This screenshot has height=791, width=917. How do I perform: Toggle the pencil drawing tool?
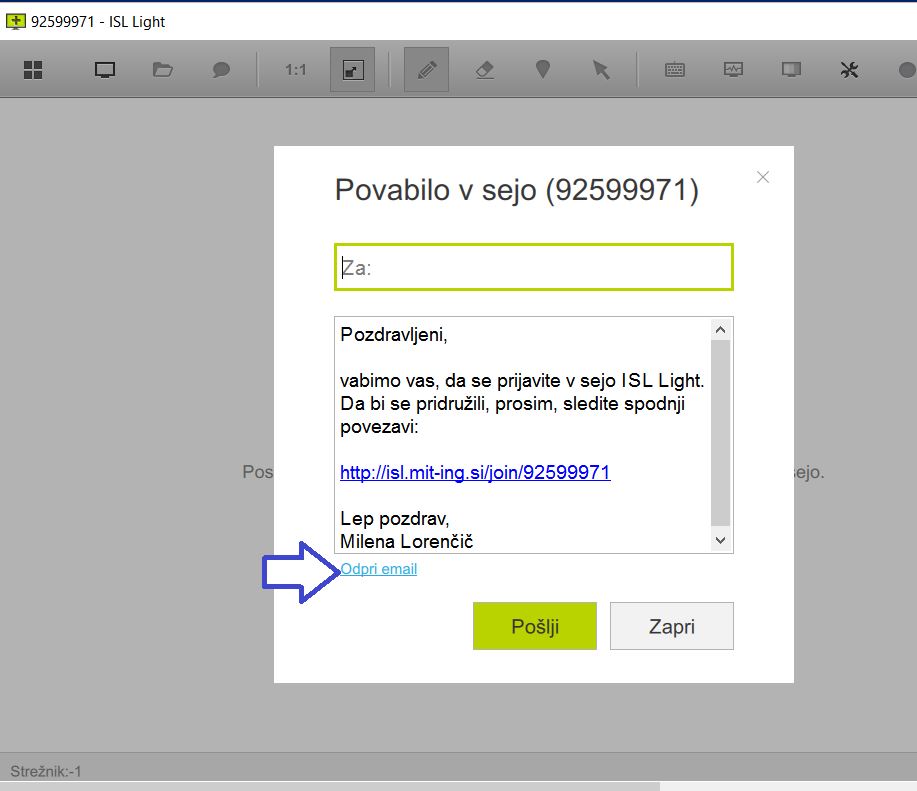point(426,70)
